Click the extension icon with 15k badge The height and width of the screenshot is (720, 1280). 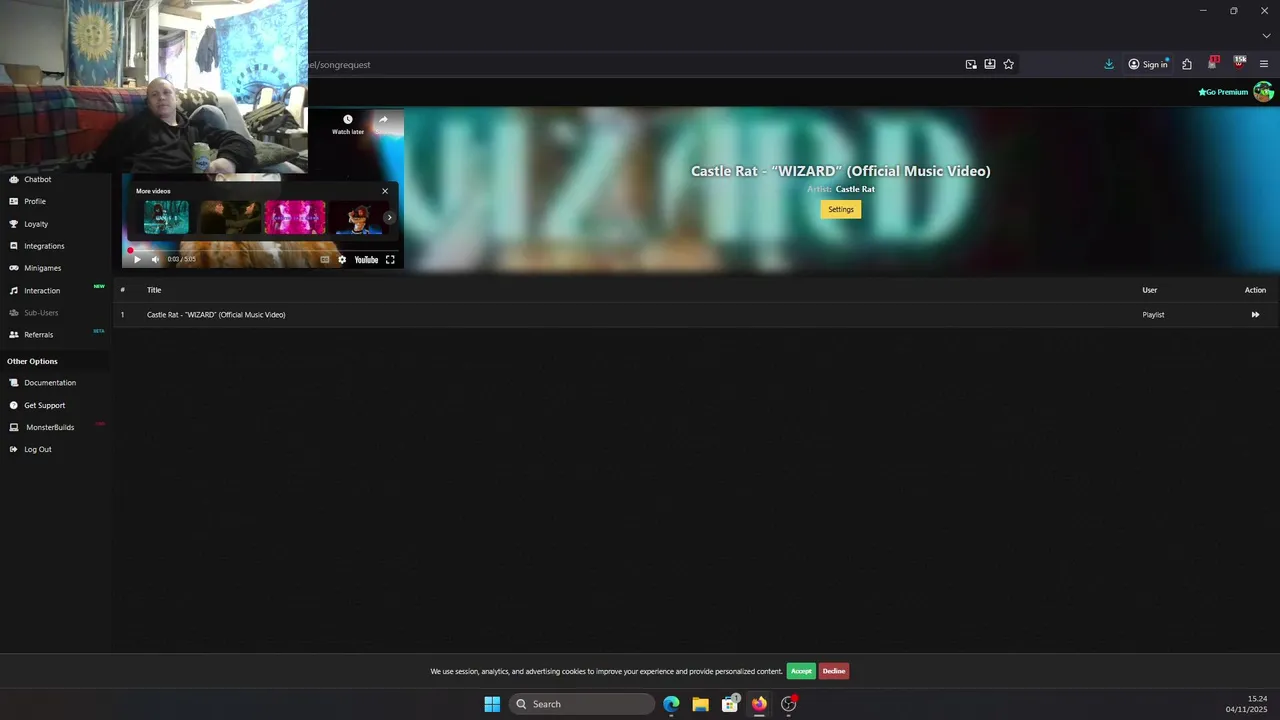point(1239,63)
